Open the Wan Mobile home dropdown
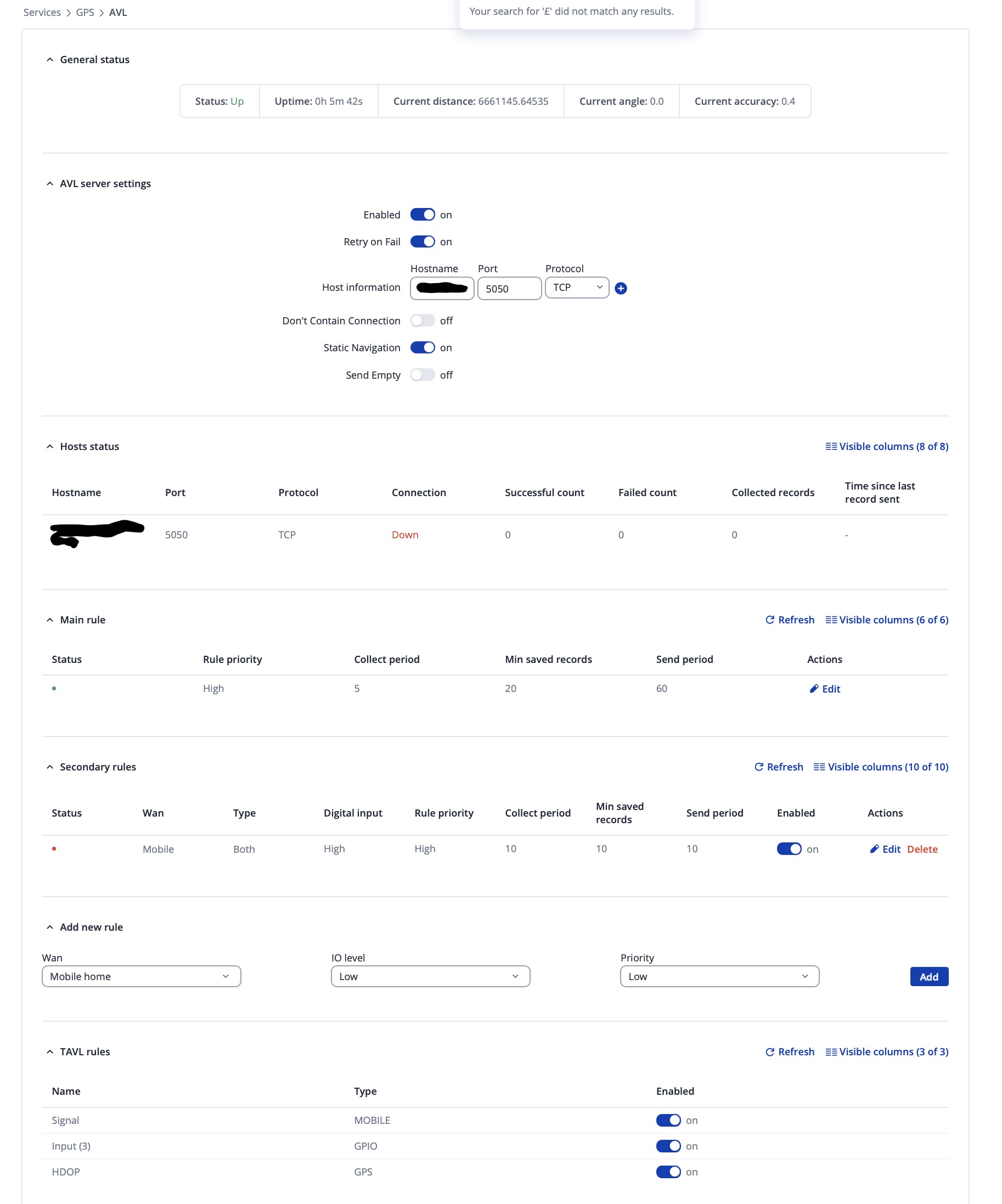The height and width of the screenshot is (1204, 1002). [141, 976]
